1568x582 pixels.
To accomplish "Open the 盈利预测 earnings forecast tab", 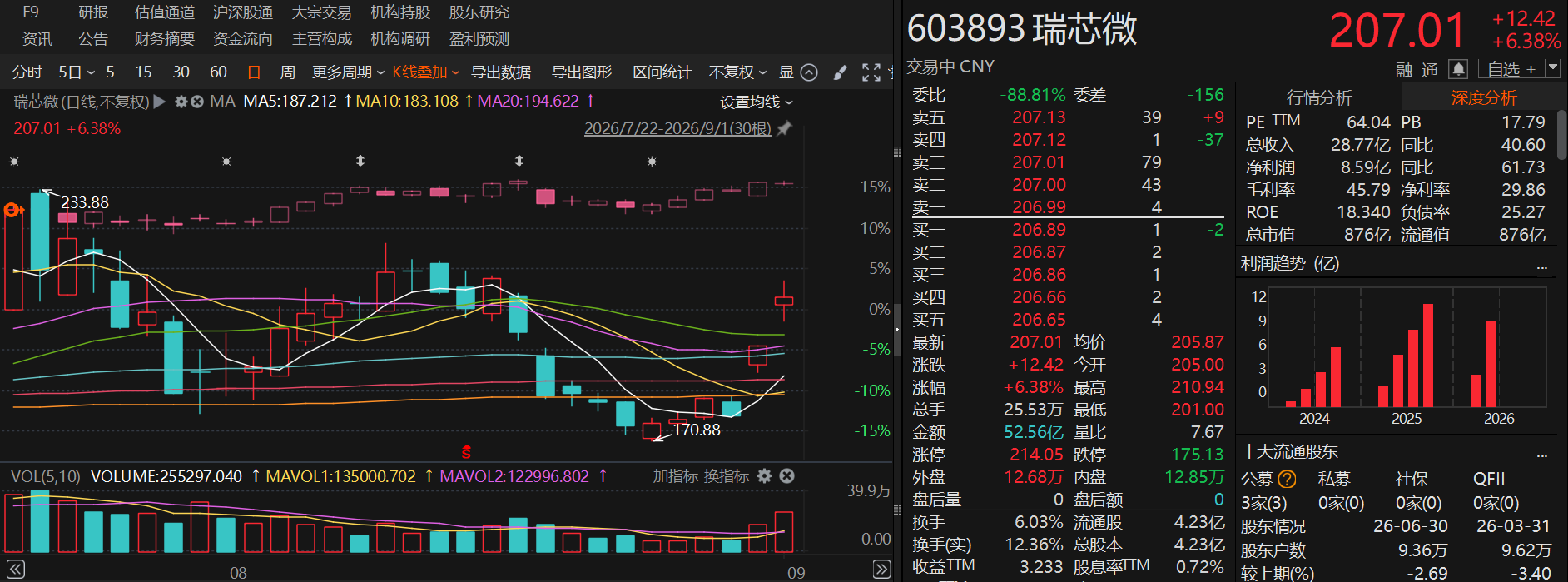I will 479,39.
